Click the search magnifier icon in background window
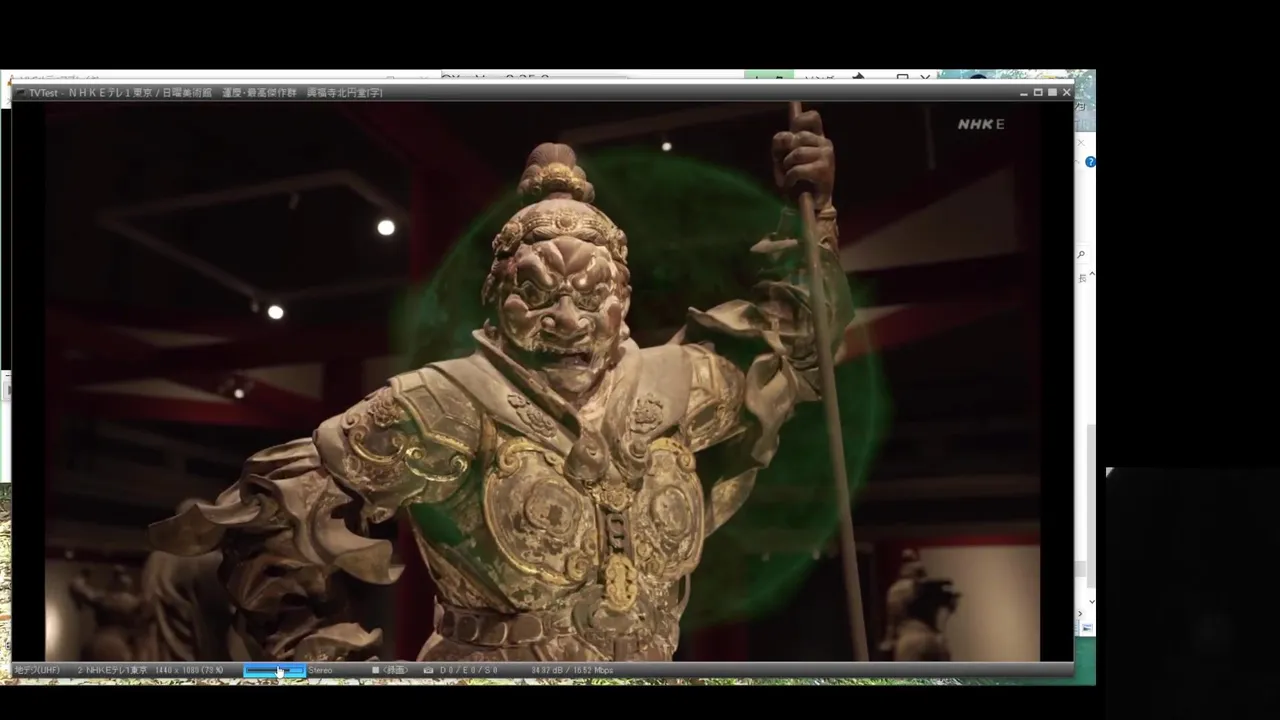 click(1081, 255)
